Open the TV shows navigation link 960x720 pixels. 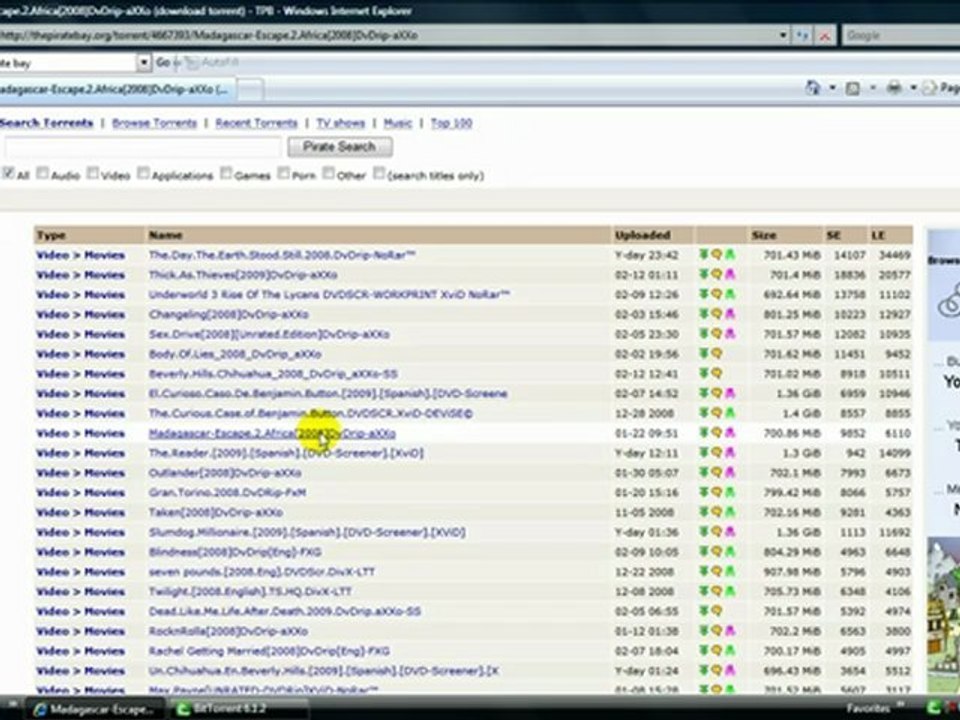click(341, 123)
